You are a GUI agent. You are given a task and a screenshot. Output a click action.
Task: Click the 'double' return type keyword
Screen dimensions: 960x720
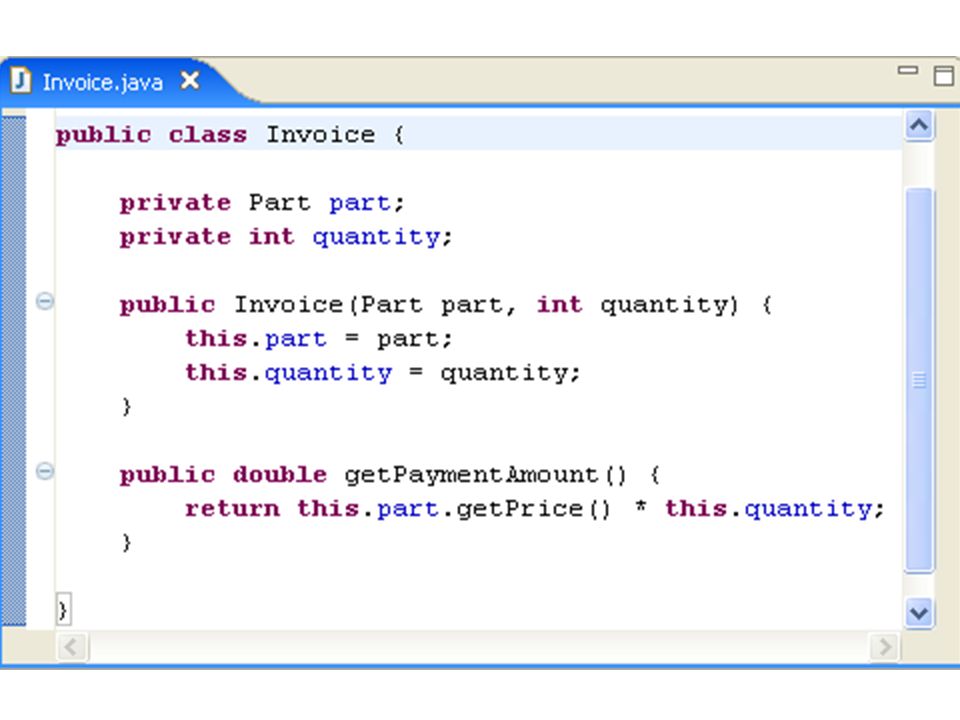[280, 474]
